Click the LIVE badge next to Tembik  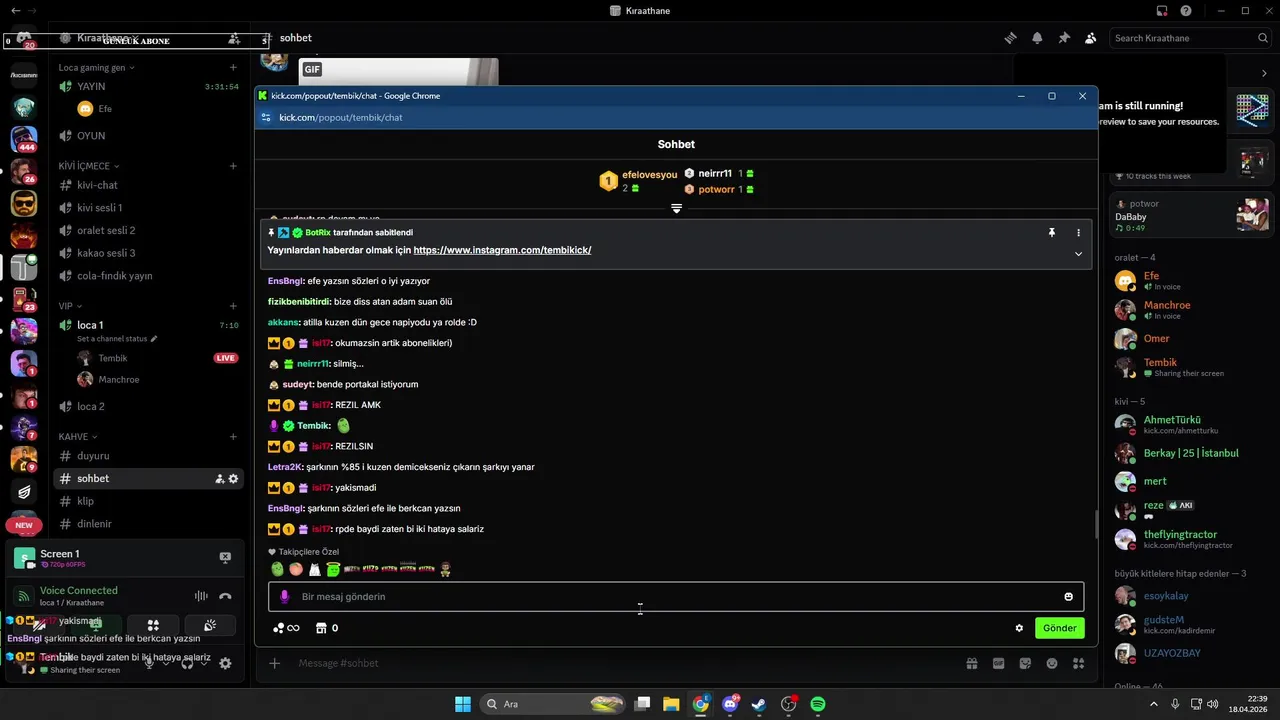coord(226,358)
